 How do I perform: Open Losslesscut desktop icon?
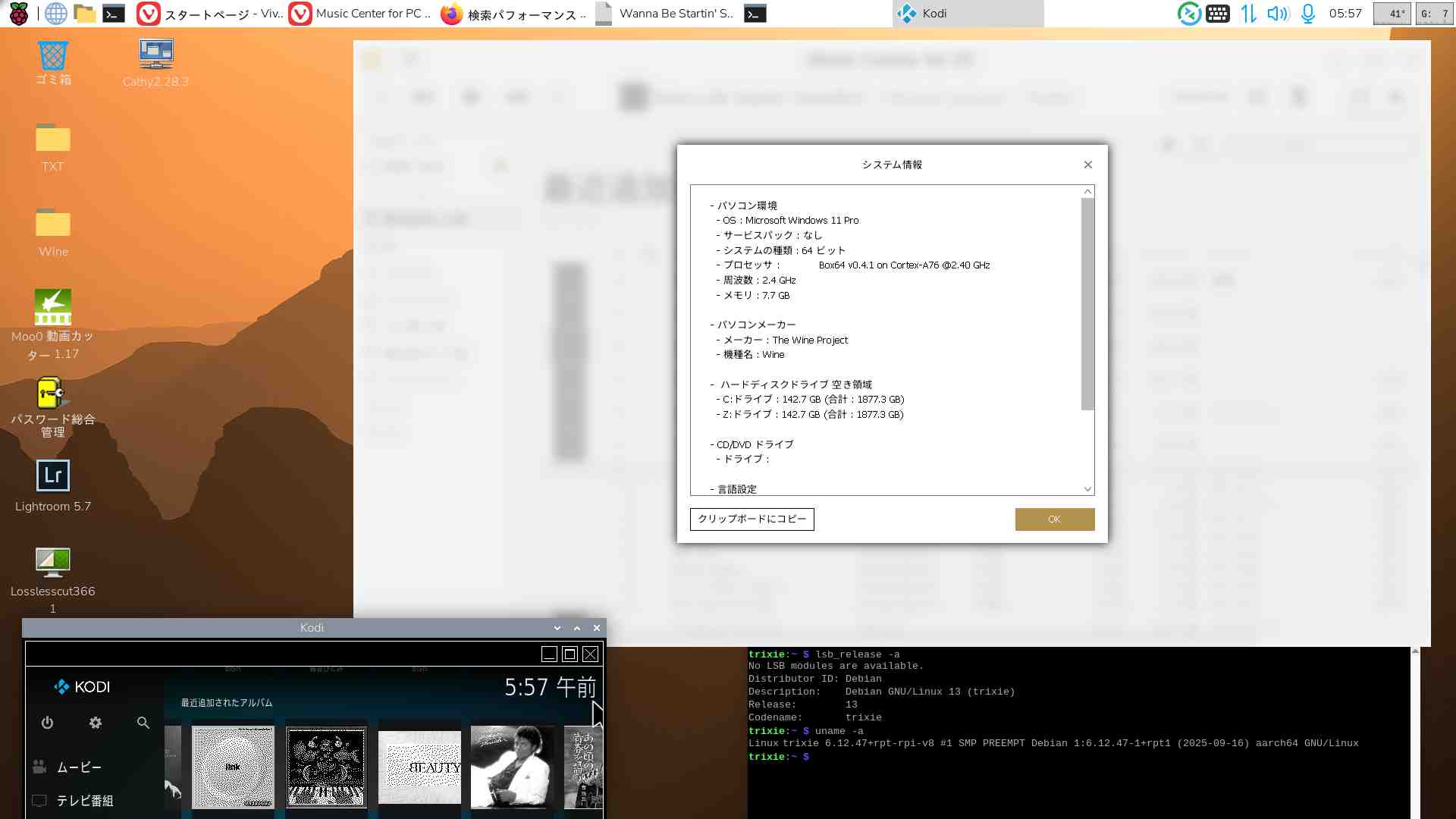click(53, 562)
